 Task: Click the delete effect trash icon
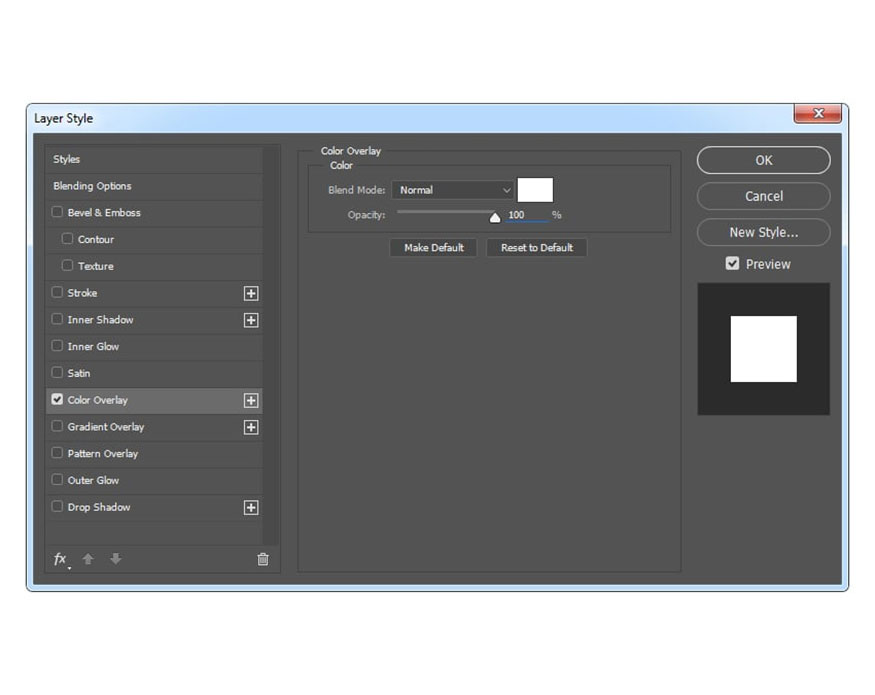tap(263, 559)
